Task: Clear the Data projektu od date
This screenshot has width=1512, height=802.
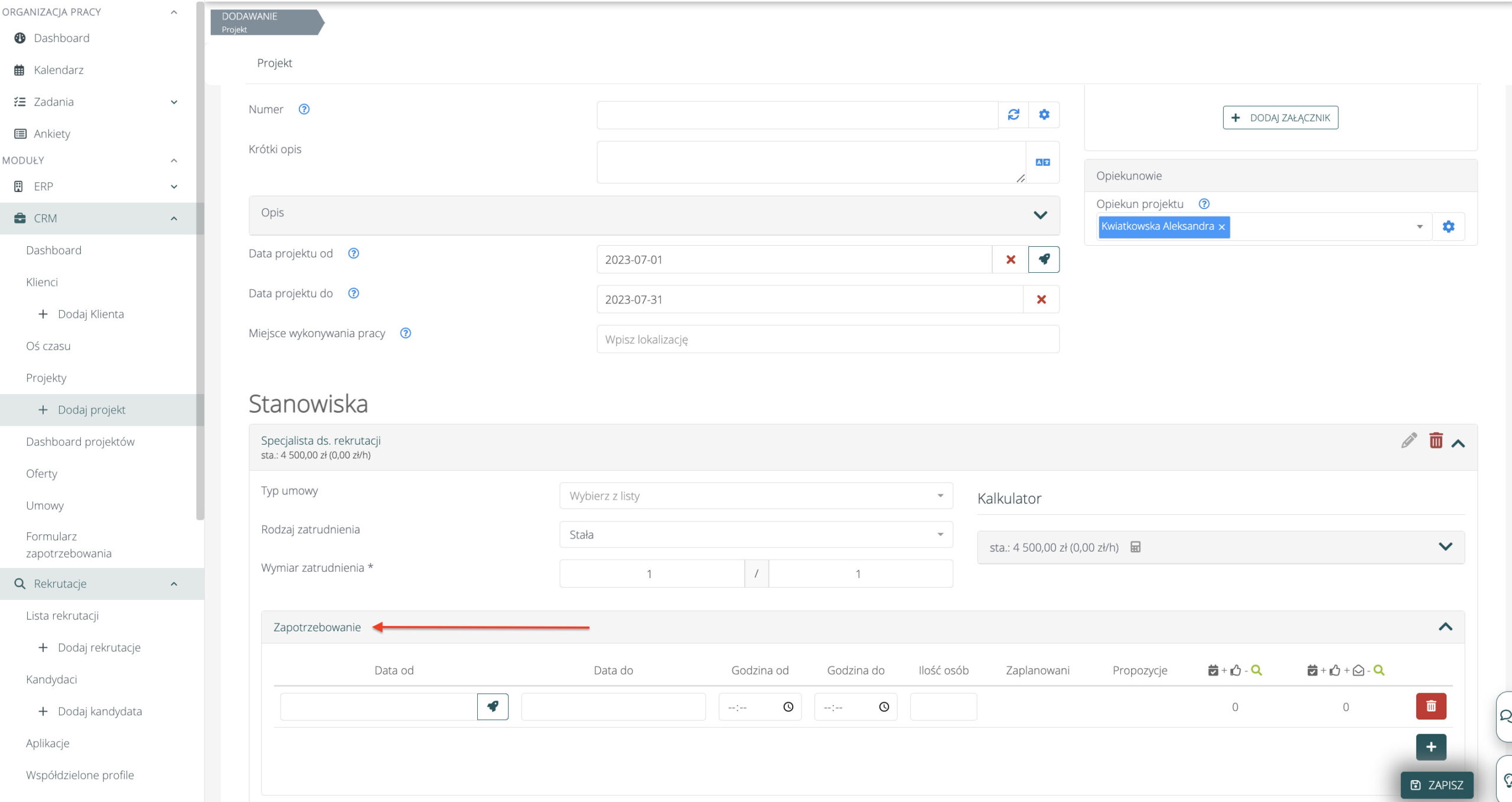Action: pyautogui.click(x=1011, y=260)
